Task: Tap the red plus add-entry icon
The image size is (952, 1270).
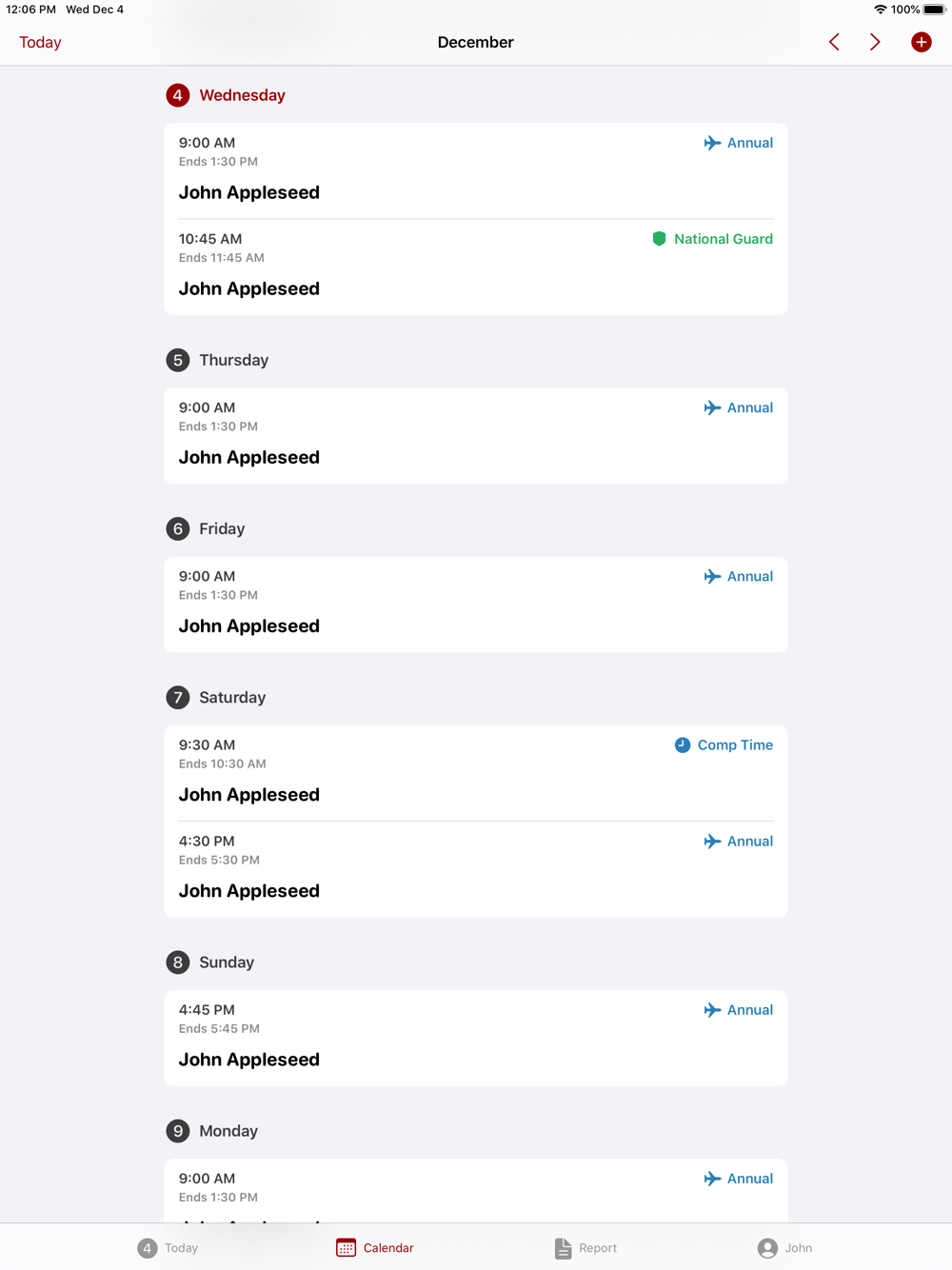Action: [921, 42]
